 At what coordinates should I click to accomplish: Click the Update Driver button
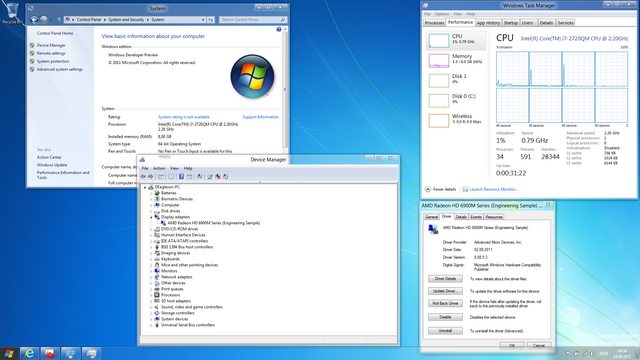(x=445, y=291)
